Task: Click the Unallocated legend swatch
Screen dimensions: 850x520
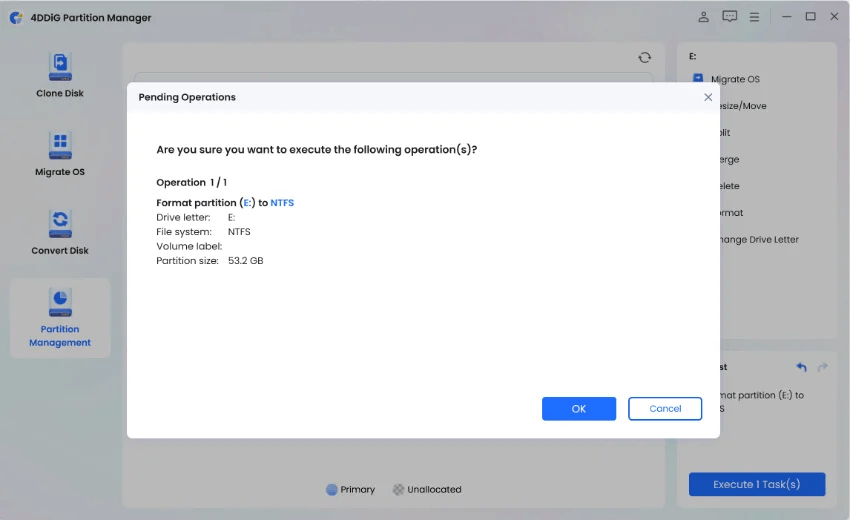Action: point(398,490)
